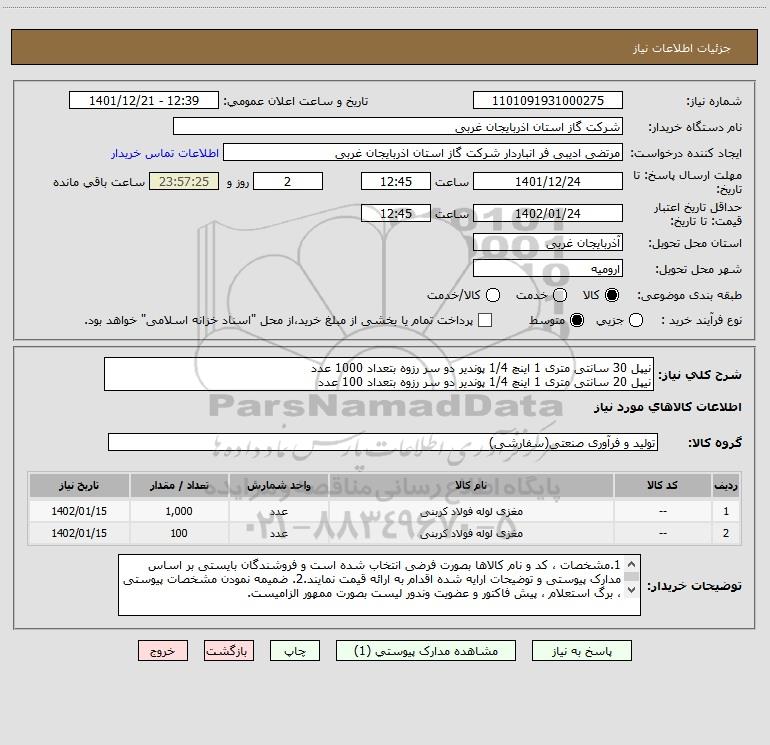Select the متوسط purchase type radio
Image resolution: width=770 pixels, height=745 pixels.
coord(577,320)
